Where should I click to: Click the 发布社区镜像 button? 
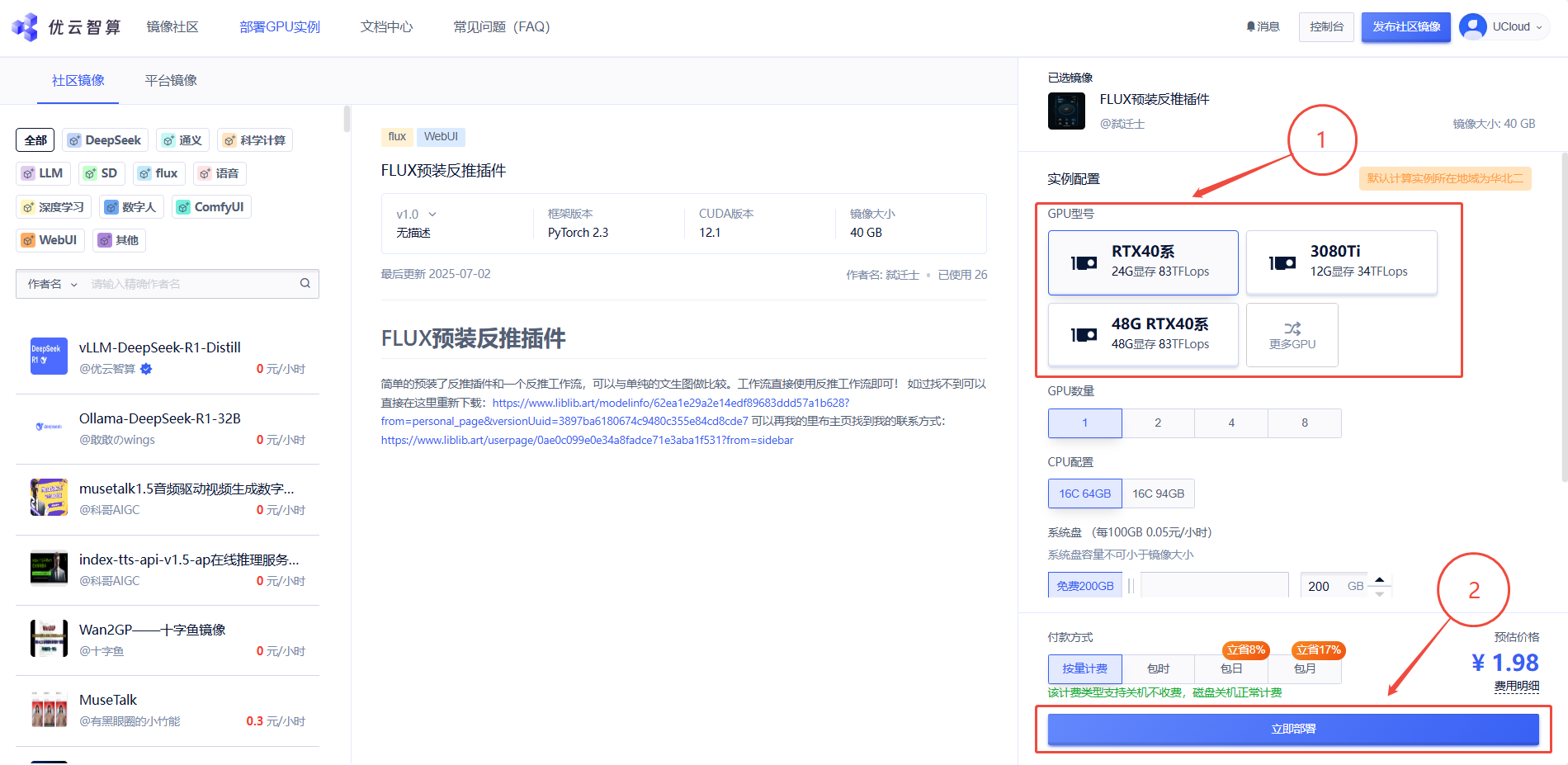coord(1406,26)
